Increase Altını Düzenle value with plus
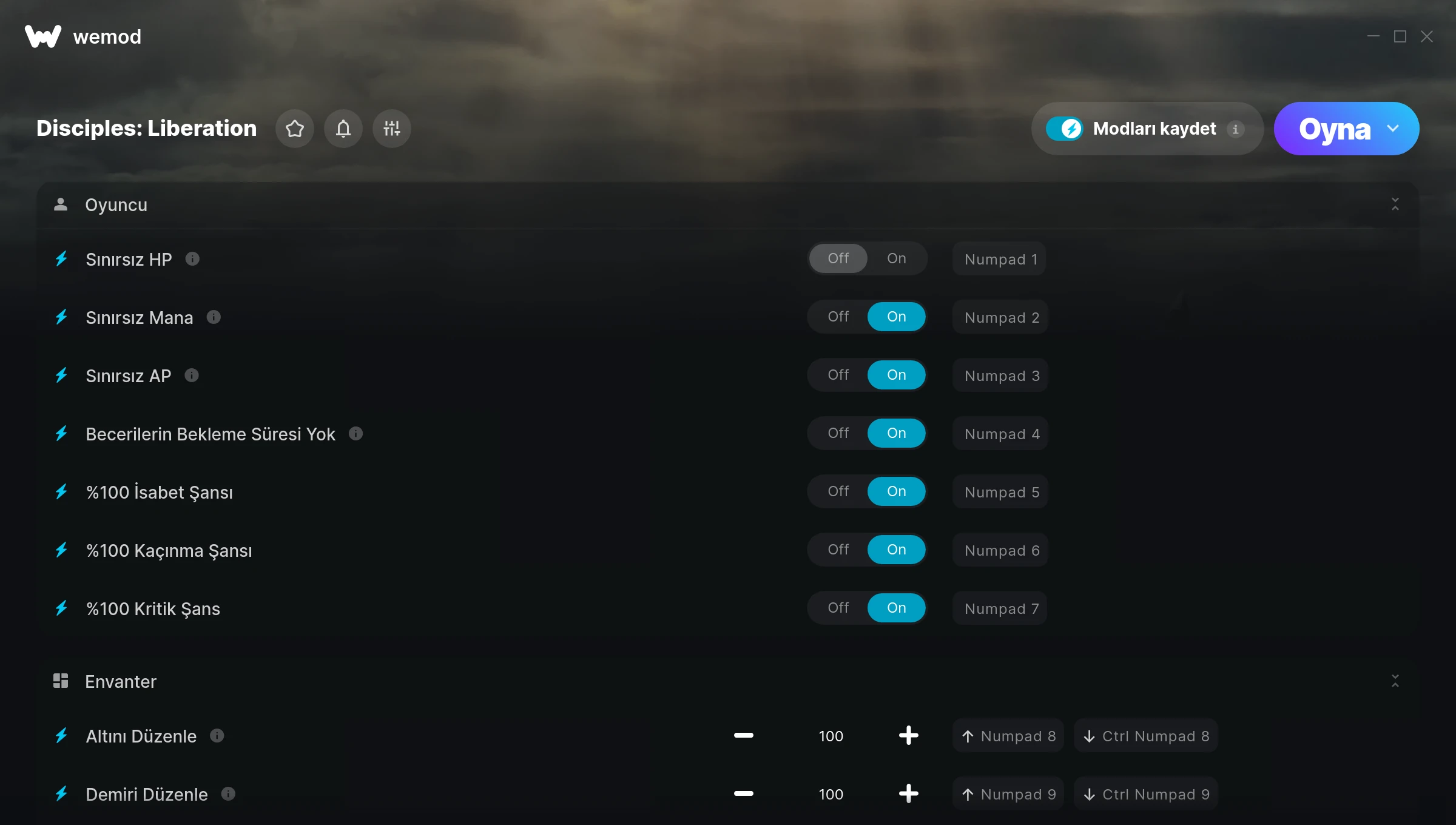1456x825 pixels. pyautogui.click(x=909, y=736)
